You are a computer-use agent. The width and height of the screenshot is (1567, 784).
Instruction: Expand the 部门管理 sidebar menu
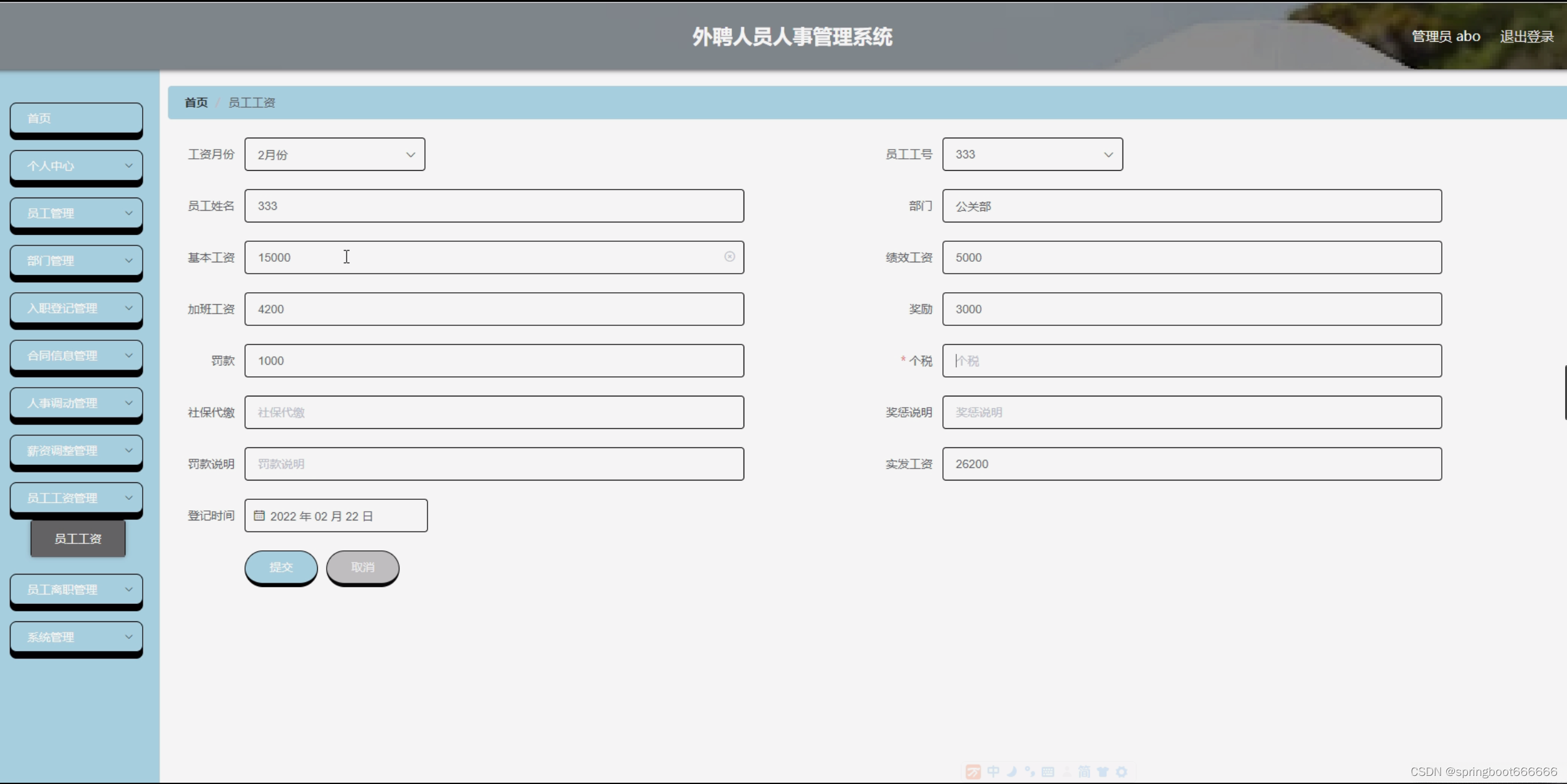tap(76, 261)
